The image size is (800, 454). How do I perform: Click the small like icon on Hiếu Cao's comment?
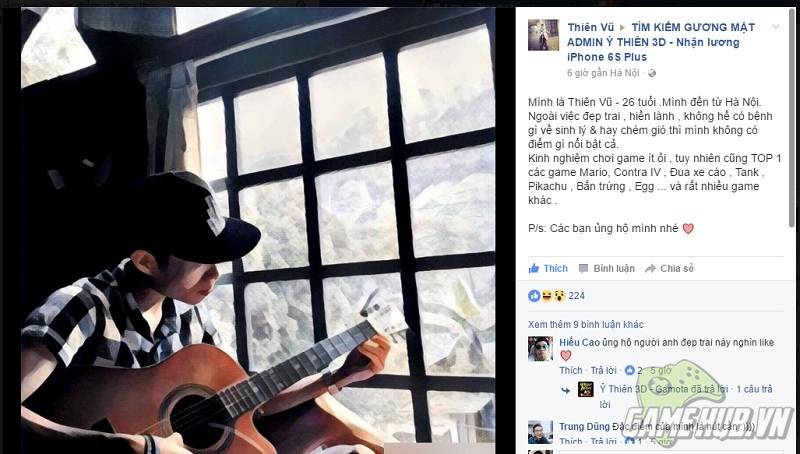[x=630, y=371]
